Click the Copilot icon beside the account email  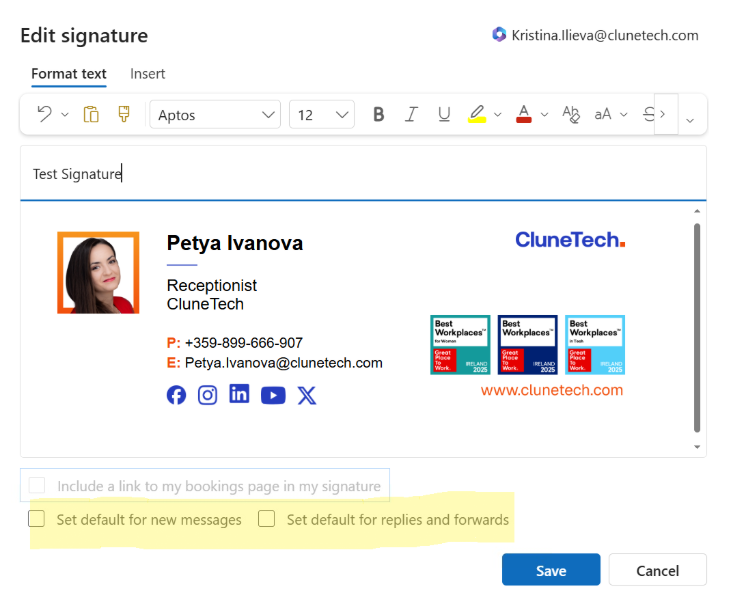tap(499, 34)
